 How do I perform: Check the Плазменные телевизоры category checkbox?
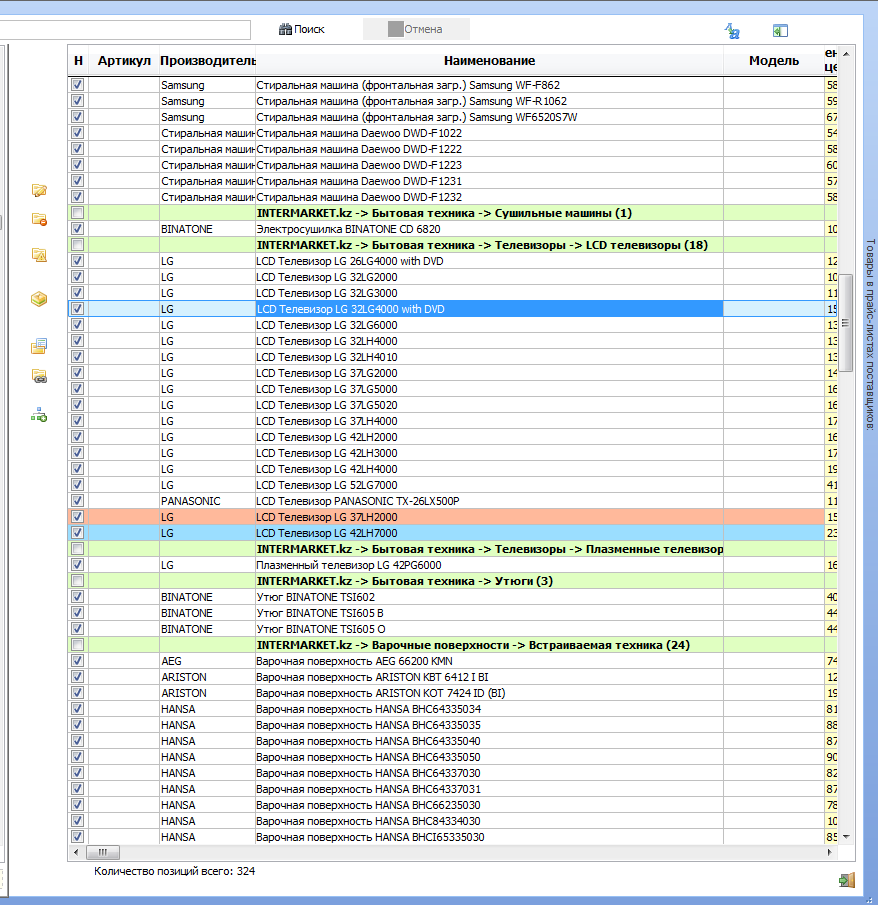77,549
